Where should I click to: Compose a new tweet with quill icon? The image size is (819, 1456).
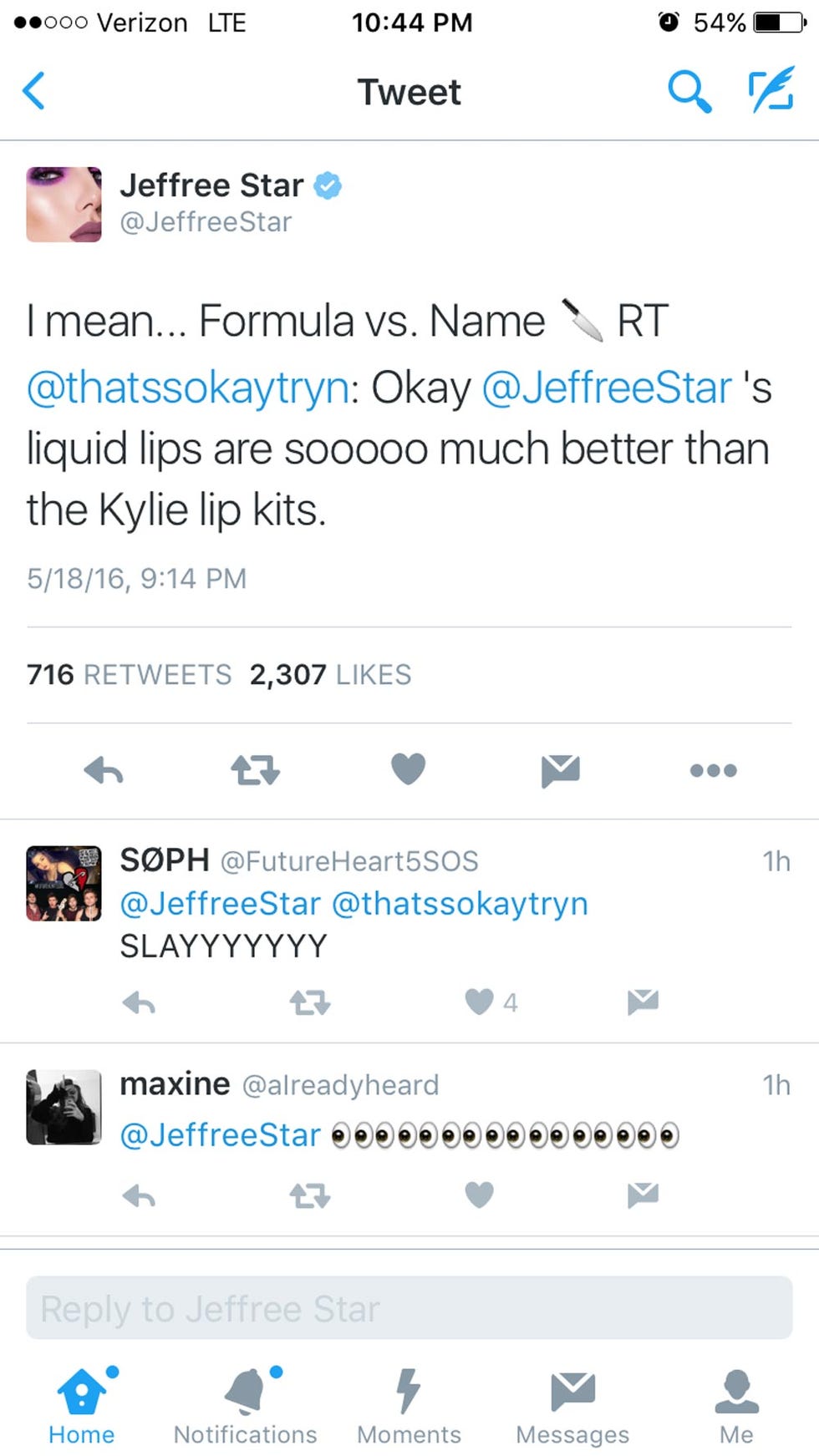[x=771, y=90]
